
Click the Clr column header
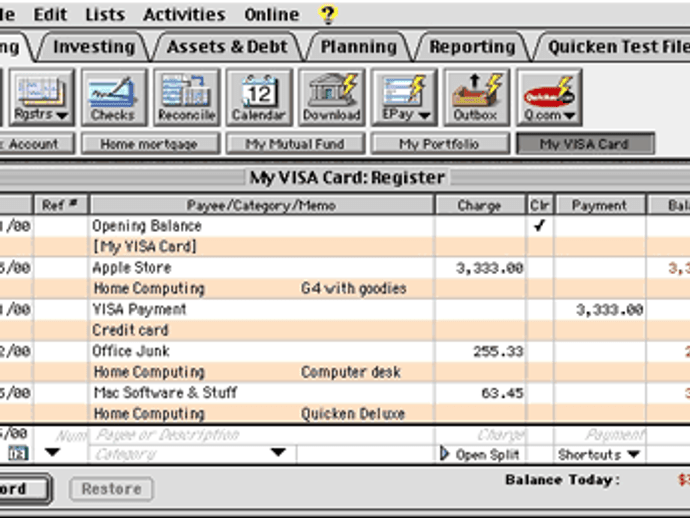click(540, 205)
